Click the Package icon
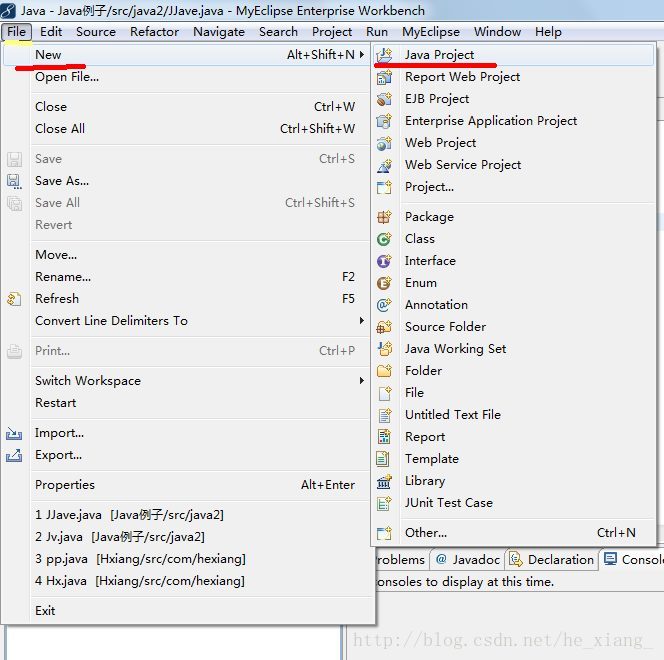Viewport: 664px width, 660px height. click(x=384, y=217)
